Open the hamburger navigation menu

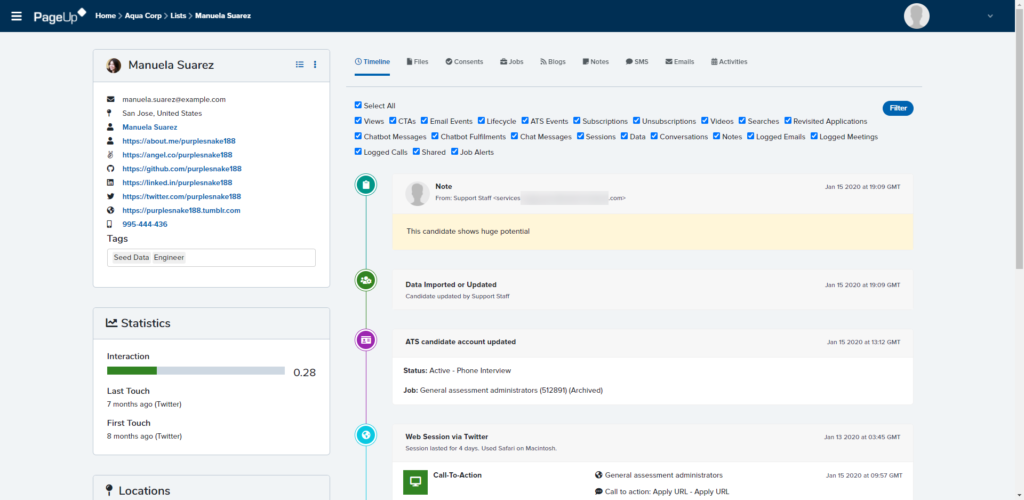(15, 16)
